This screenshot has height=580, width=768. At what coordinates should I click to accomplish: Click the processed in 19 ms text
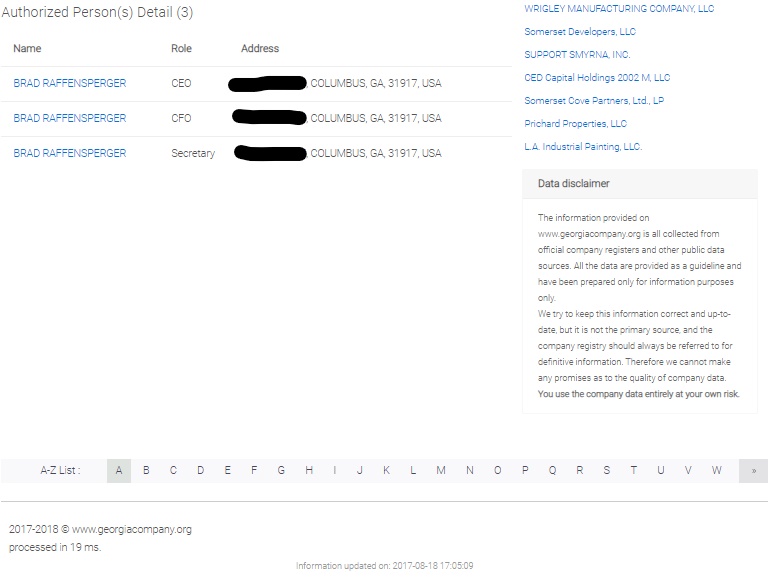click(x=55, y=548)
